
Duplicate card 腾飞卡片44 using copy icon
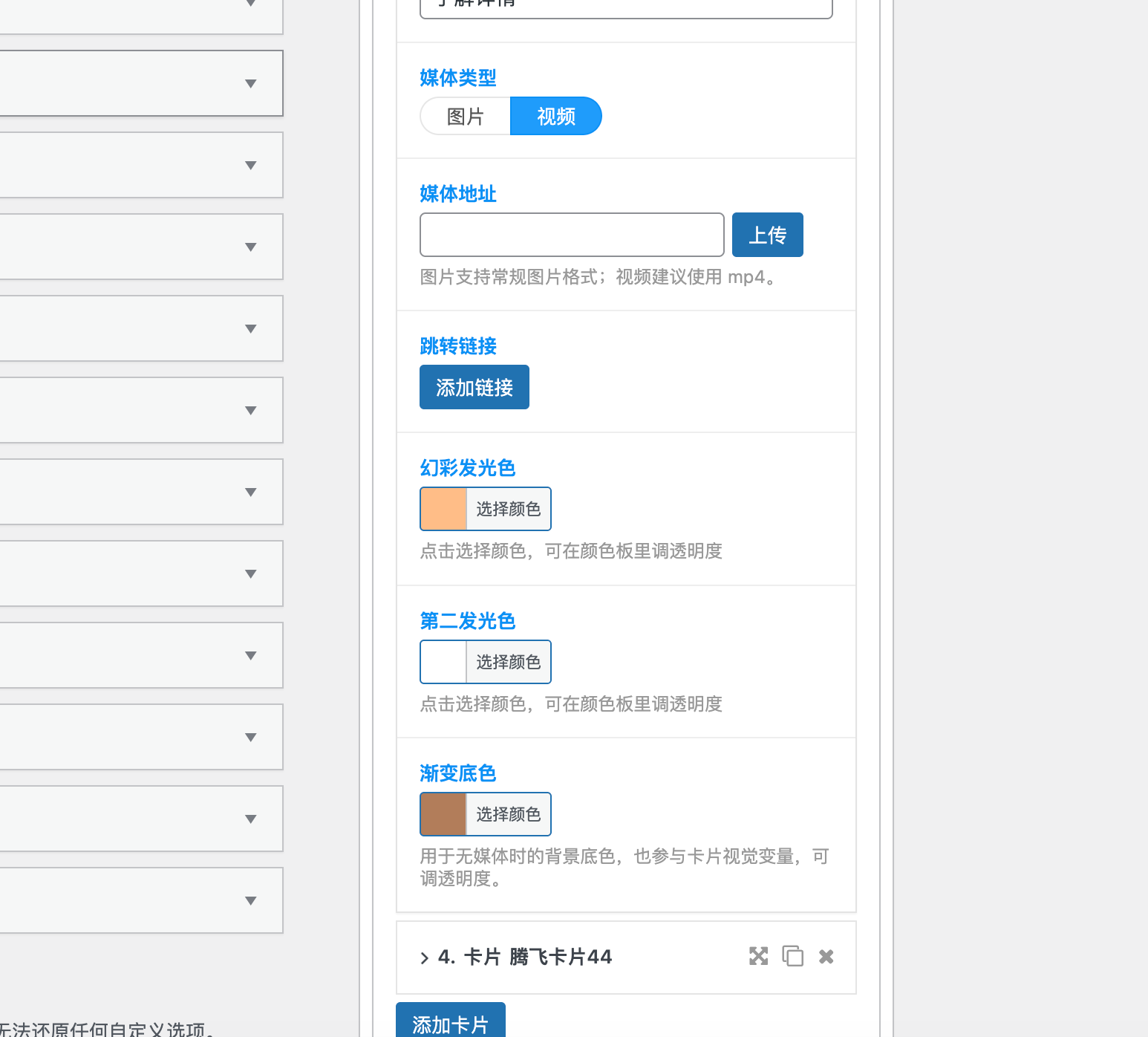pos(792,956)
